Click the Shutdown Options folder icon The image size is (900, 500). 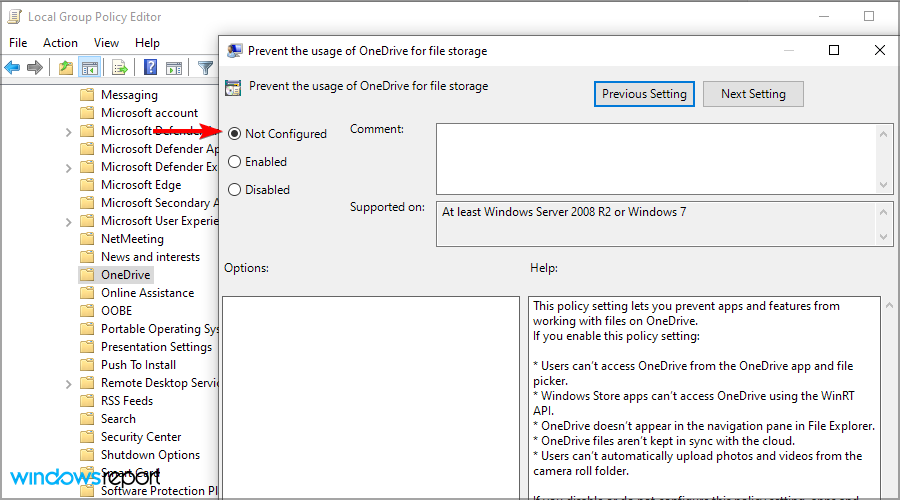point(87,455)
